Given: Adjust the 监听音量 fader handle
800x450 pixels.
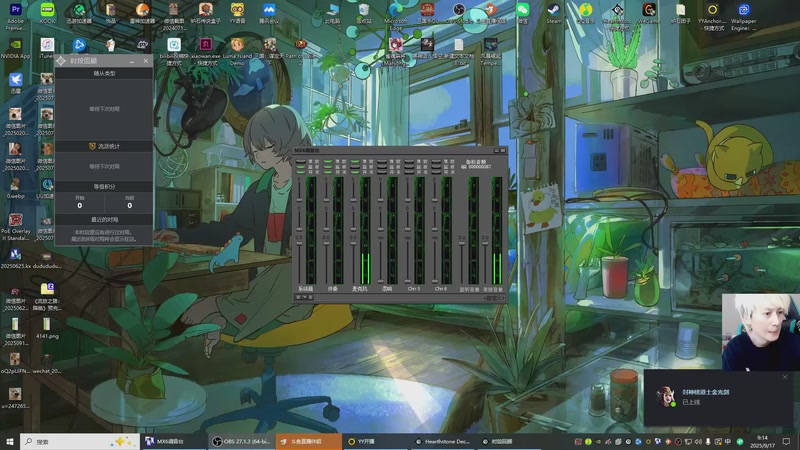Looking at the screenshot, I should coord(462,243).
